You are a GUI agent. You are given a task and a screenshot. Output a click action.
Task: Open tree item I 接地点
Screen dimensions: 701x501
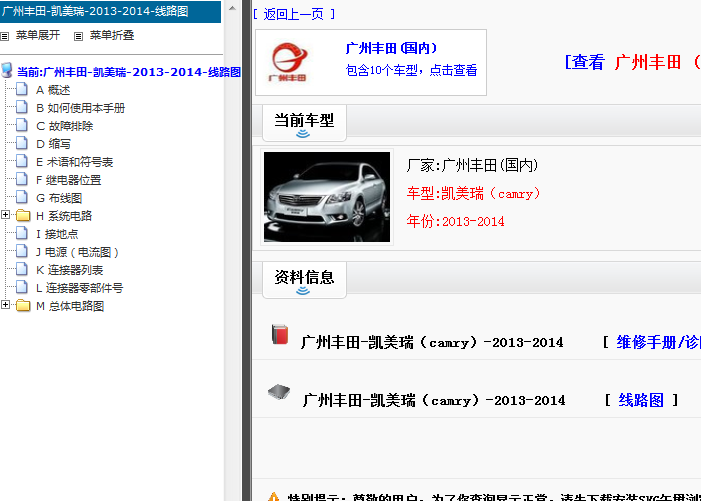pos(57,234)
